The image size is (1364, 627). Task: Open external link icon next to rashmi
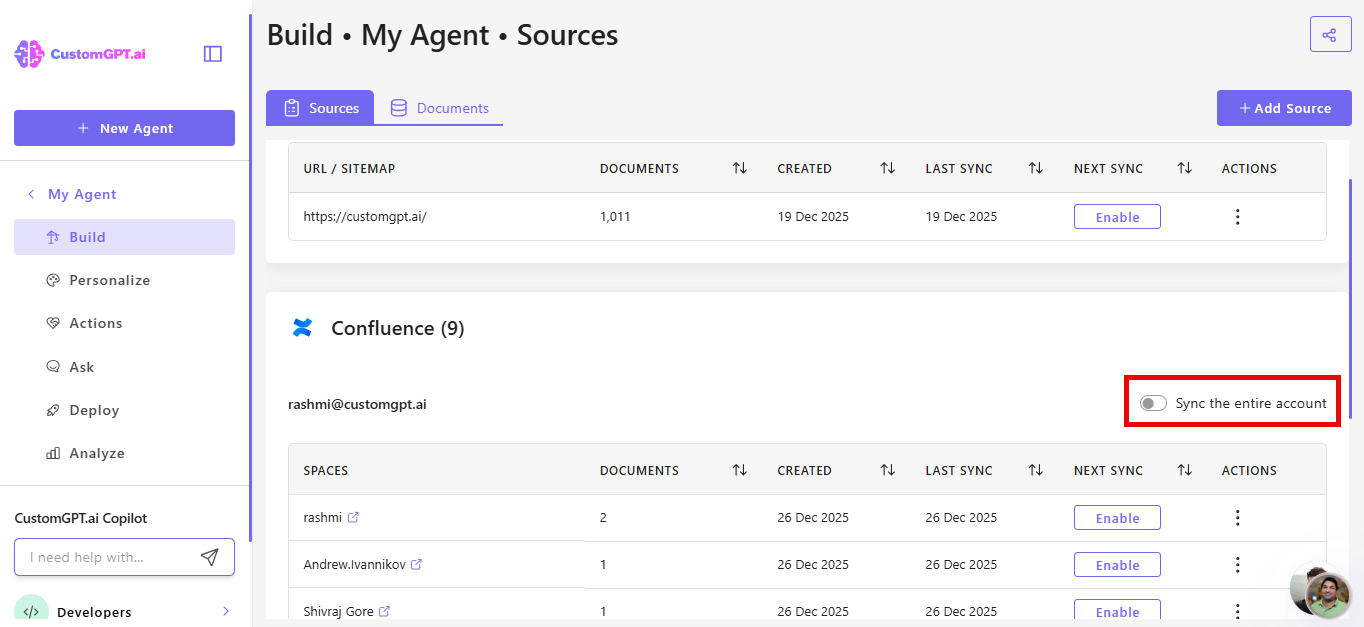point(353,518)
